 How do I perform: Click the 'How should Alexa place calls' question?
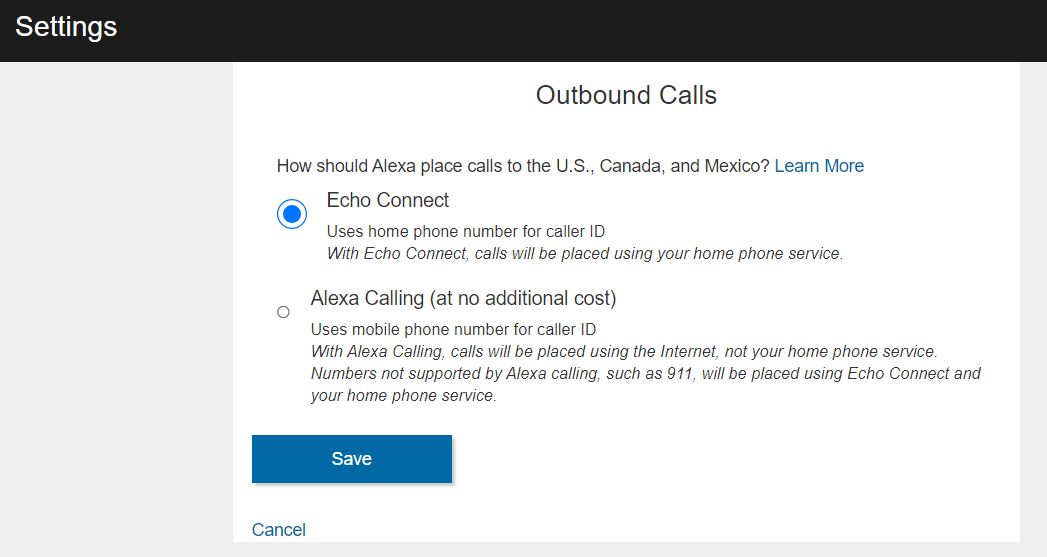click(x=524, y=166)
